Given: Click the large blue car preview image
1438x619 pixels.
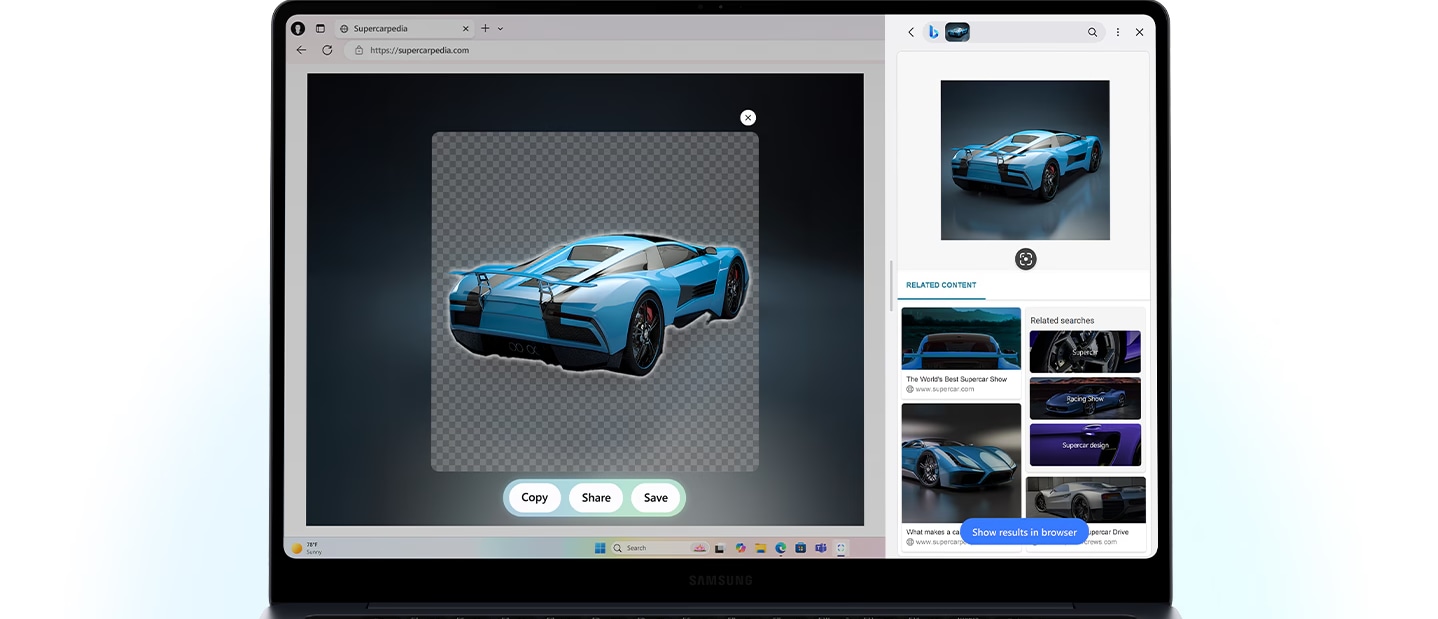Looking at the screenshot, I should pyautogui.click(x=1025, y=160).
